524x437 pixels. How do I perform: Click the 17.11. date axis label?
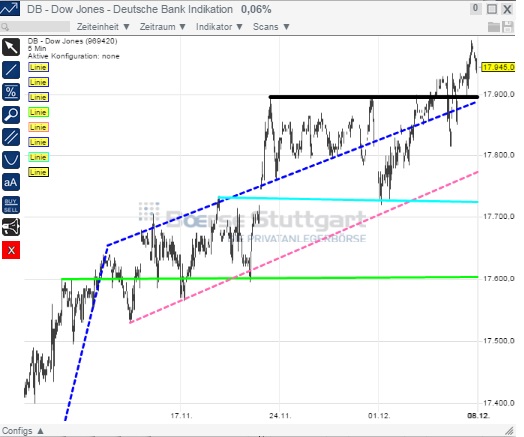click(x=181, y=416)
